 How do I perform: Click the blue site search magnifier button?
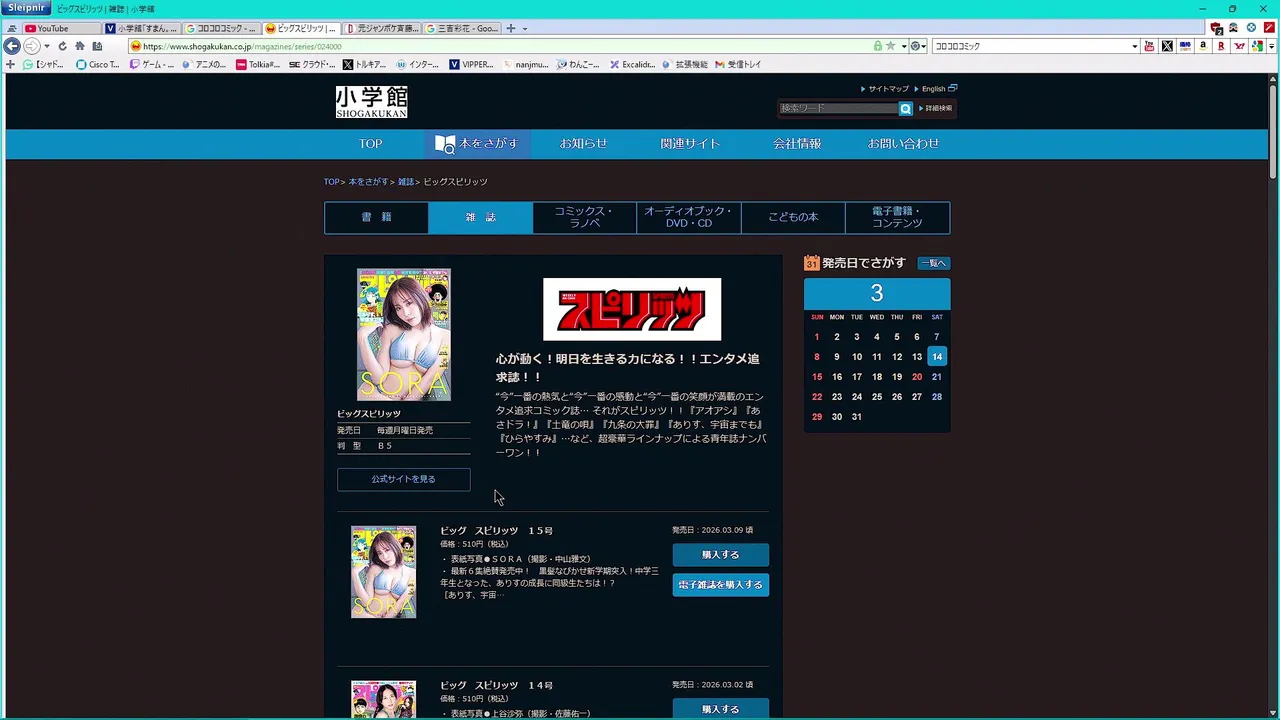click(x=906, y=108)
